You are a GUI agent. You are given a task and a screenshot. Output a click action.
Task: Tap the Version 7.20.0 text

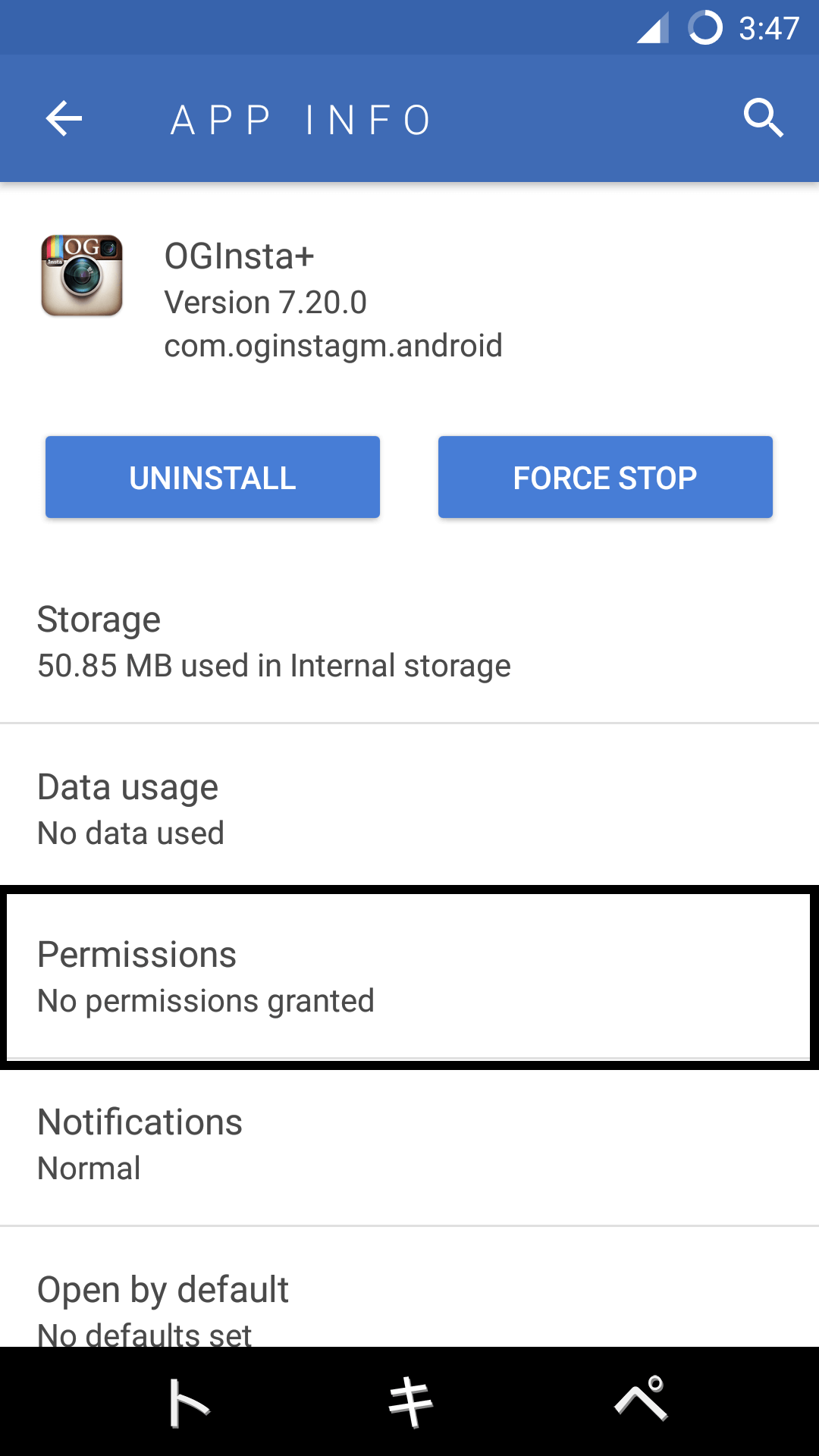pyautogui.click(x=265, y=303)
